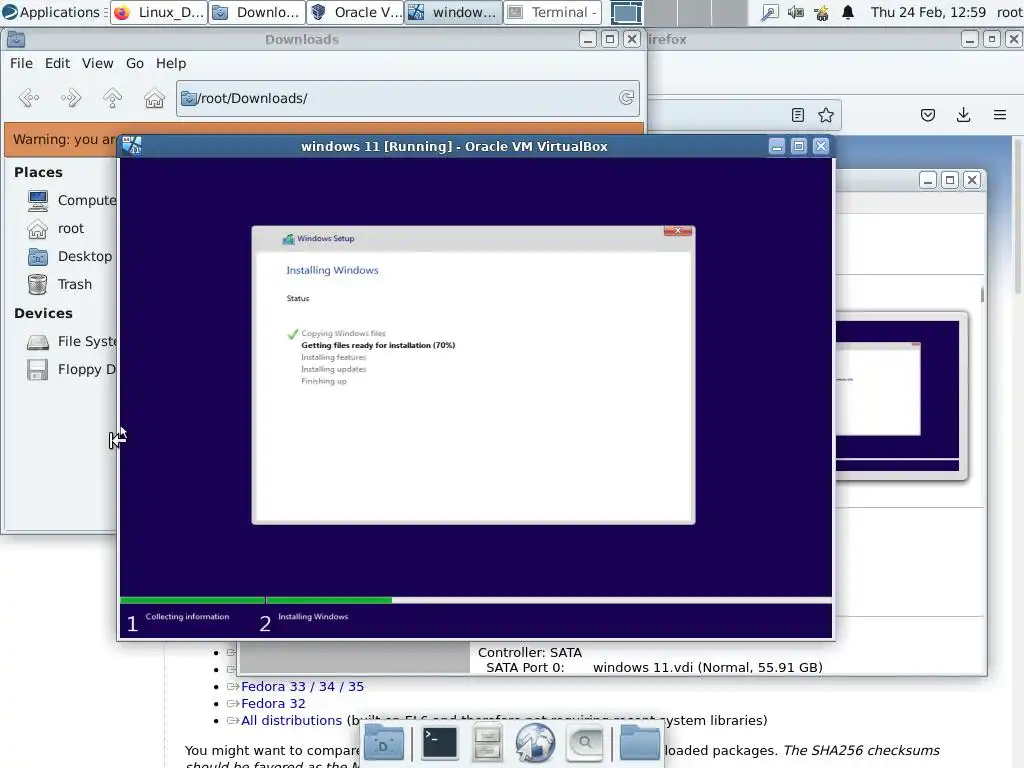The image size is (1024, 768).
Task: Switch to the Downloads taskbar button
Action: click(x=257, y=12)
